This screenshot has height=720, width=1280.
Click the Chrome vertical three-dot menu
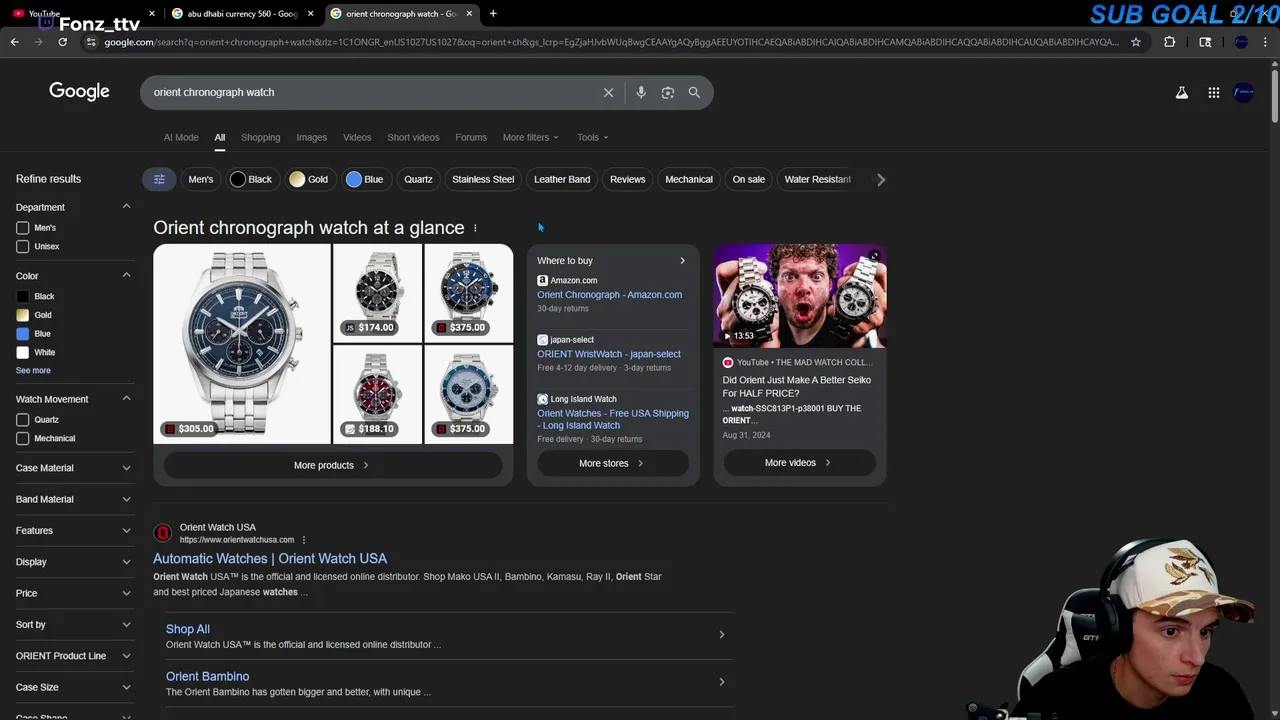click(x=1265, y=42)
